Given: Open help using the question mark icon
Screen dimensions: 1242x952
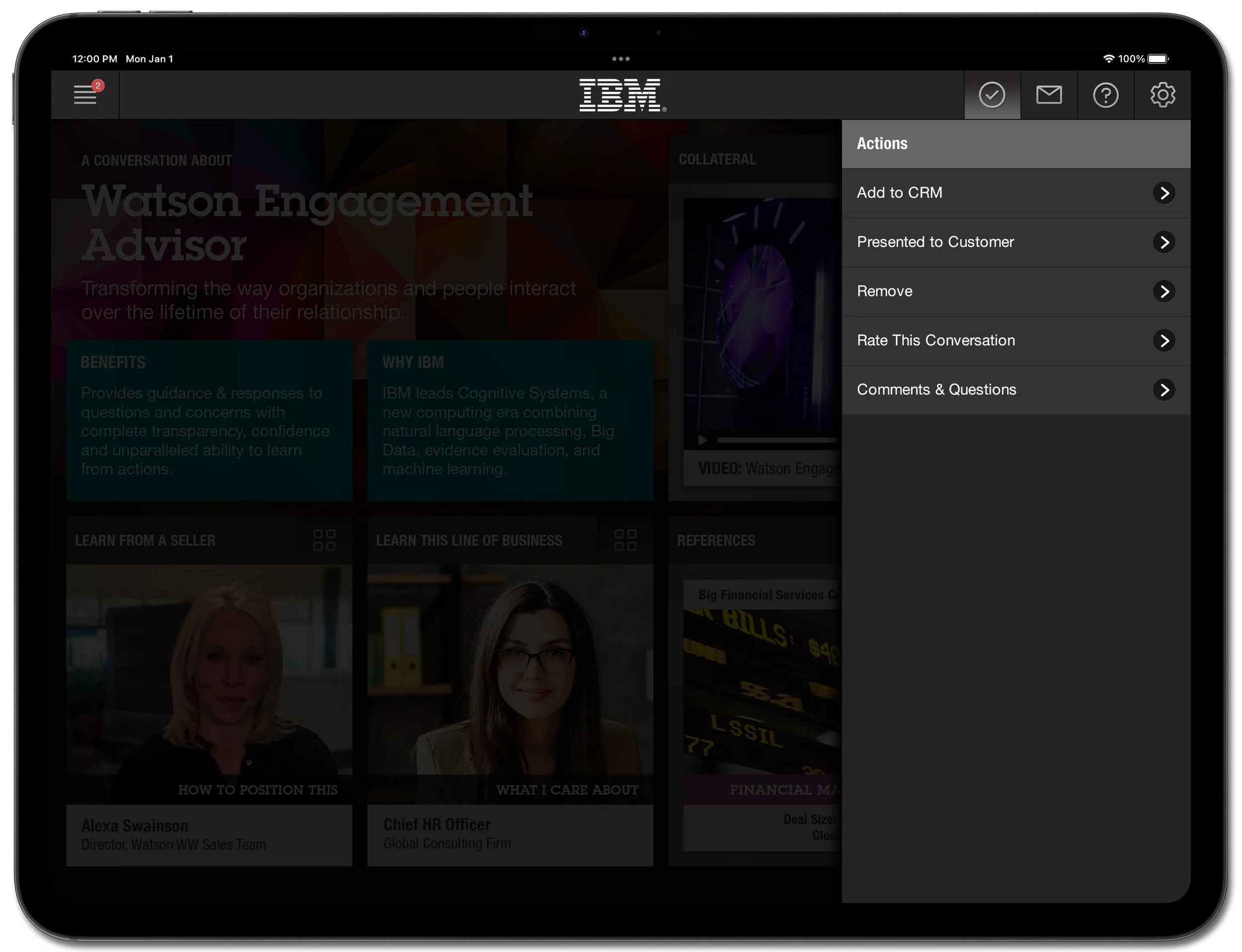Looking at the screenshot, I should pos(1105,95).
